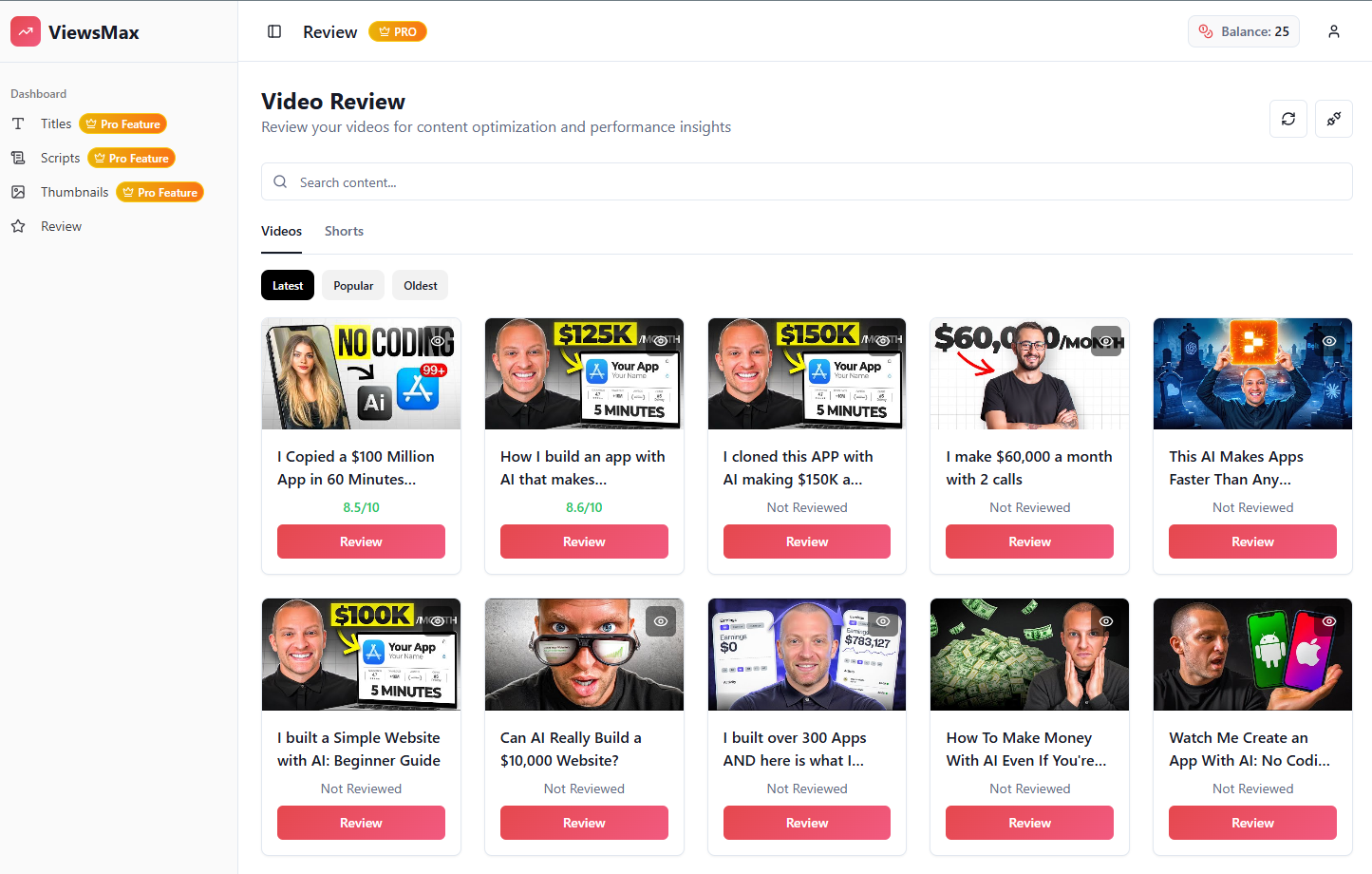Screen dimensions: 1372x874
Task: Switch to the Shorts tab
Action: pos(344,231)
